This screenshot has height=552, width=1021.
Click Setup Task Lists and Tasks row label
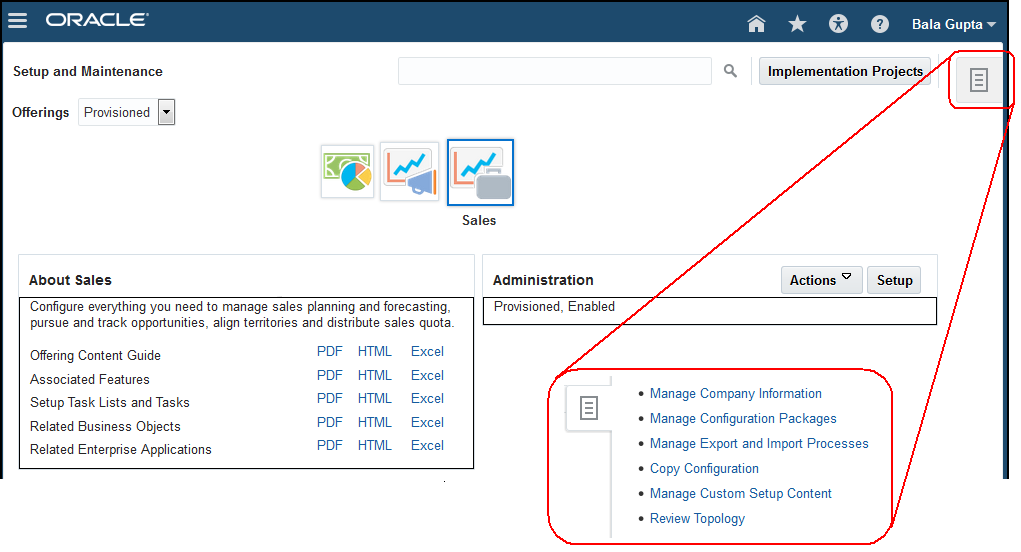click(x=110, y=403)
